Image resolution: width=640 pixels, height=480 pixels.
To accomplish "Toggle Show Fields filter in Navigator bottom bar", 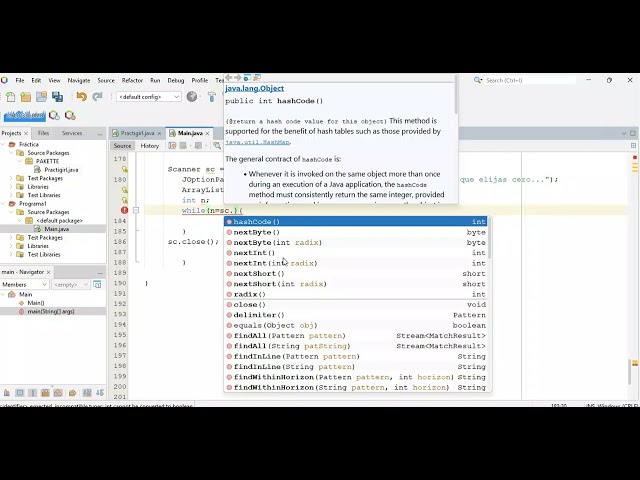I will click(20, 393).
